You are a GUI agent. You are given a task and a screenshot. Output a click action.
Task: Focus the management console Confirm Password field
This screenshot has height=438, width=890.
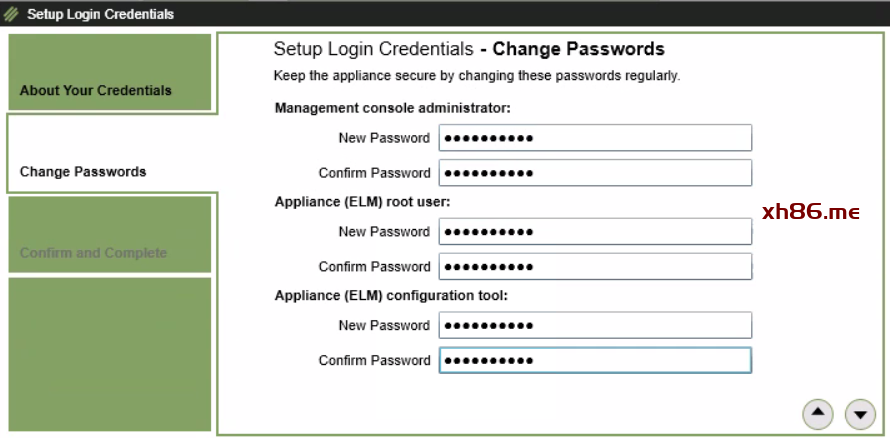(595, 173)
